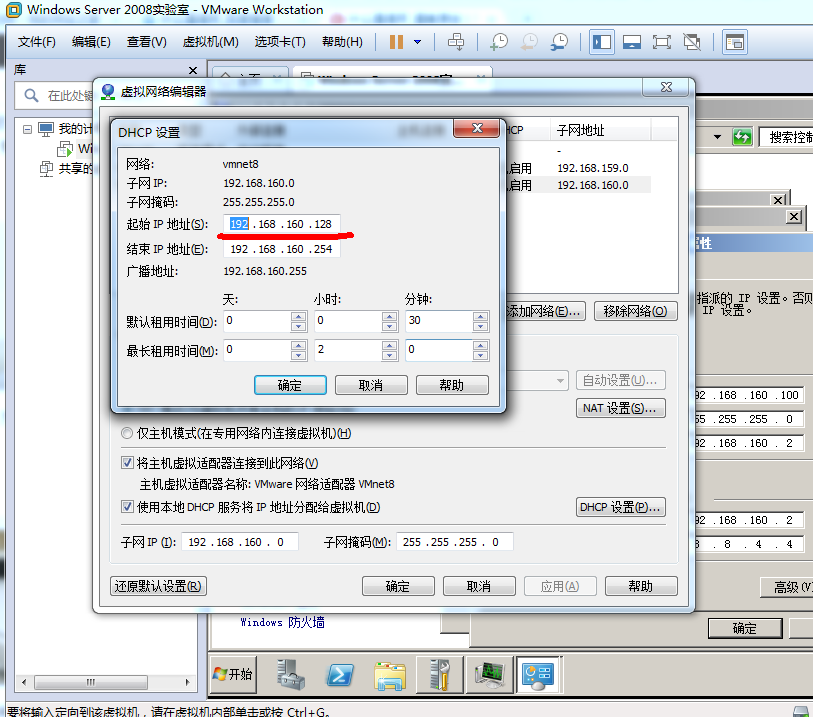The image size is (813, 717).
Task: Click the library horizontal scrollbar right arrow
Action: point(188,682)
